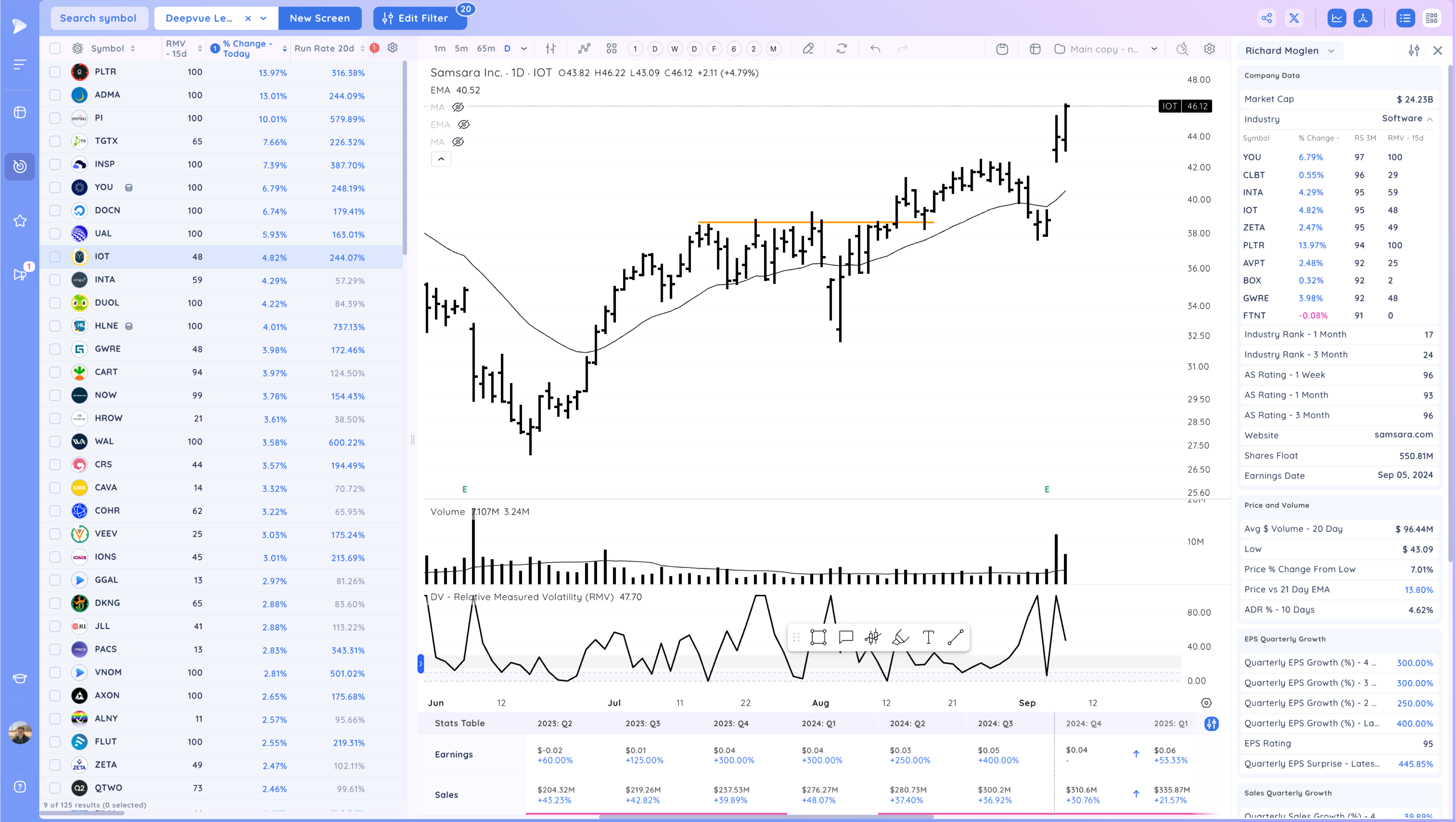Click the New Screen button
Screen dimensions: 1456x822
coord(319,18)
